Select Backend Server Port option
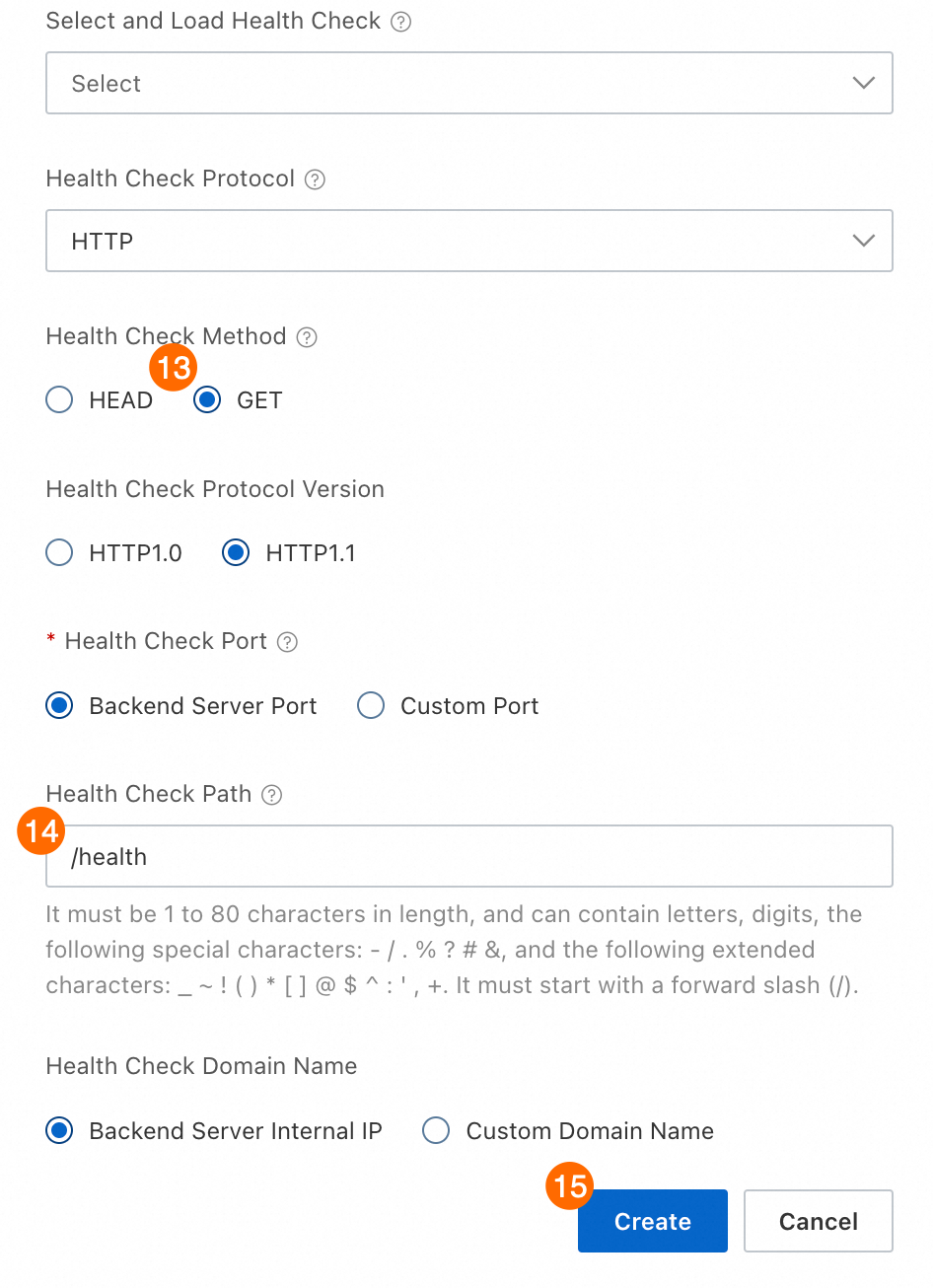Viewport: 933px width, 1288px height. pos(60,706)
